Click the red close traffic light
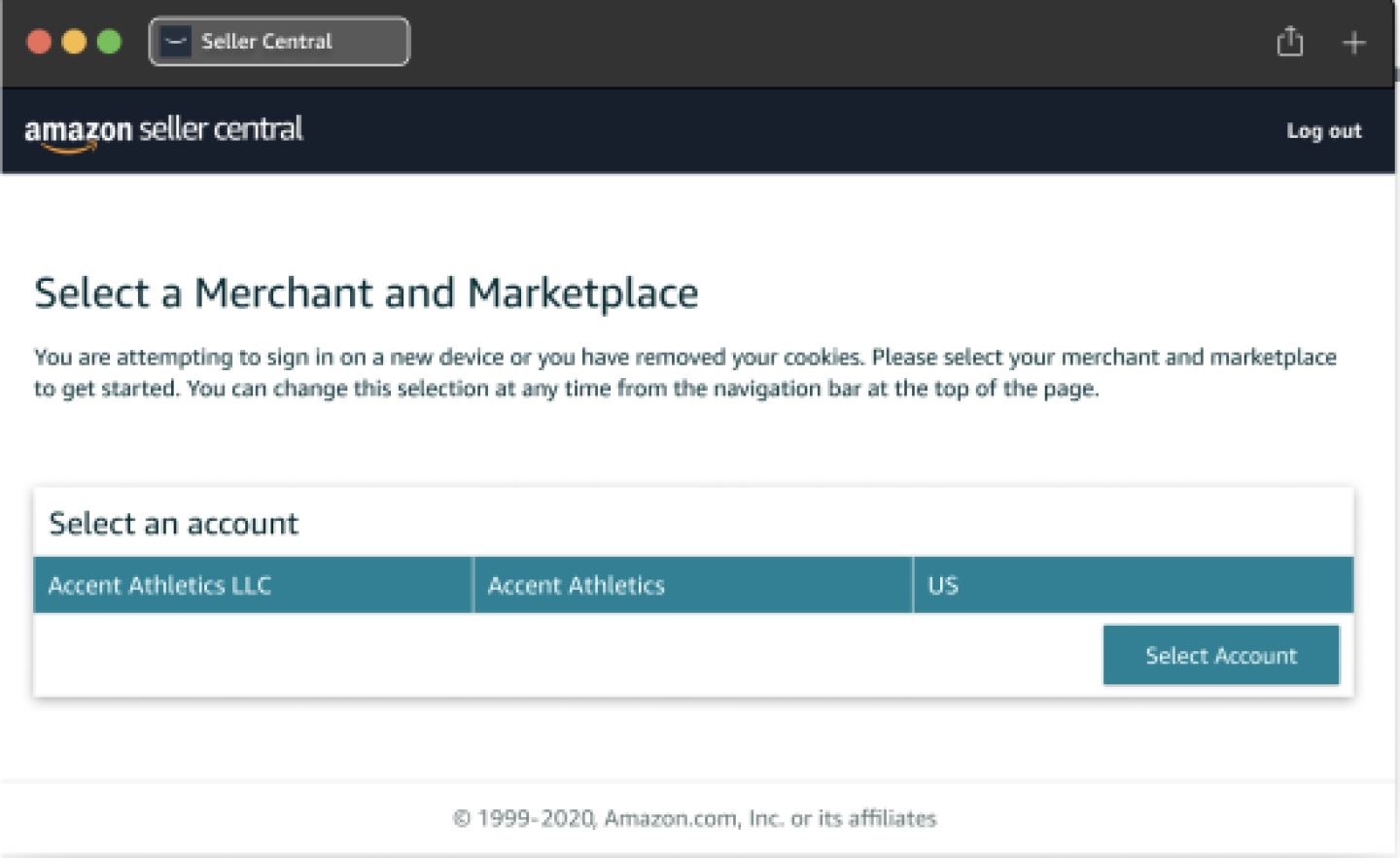1400x858 pixels. (x=39, y=42)
